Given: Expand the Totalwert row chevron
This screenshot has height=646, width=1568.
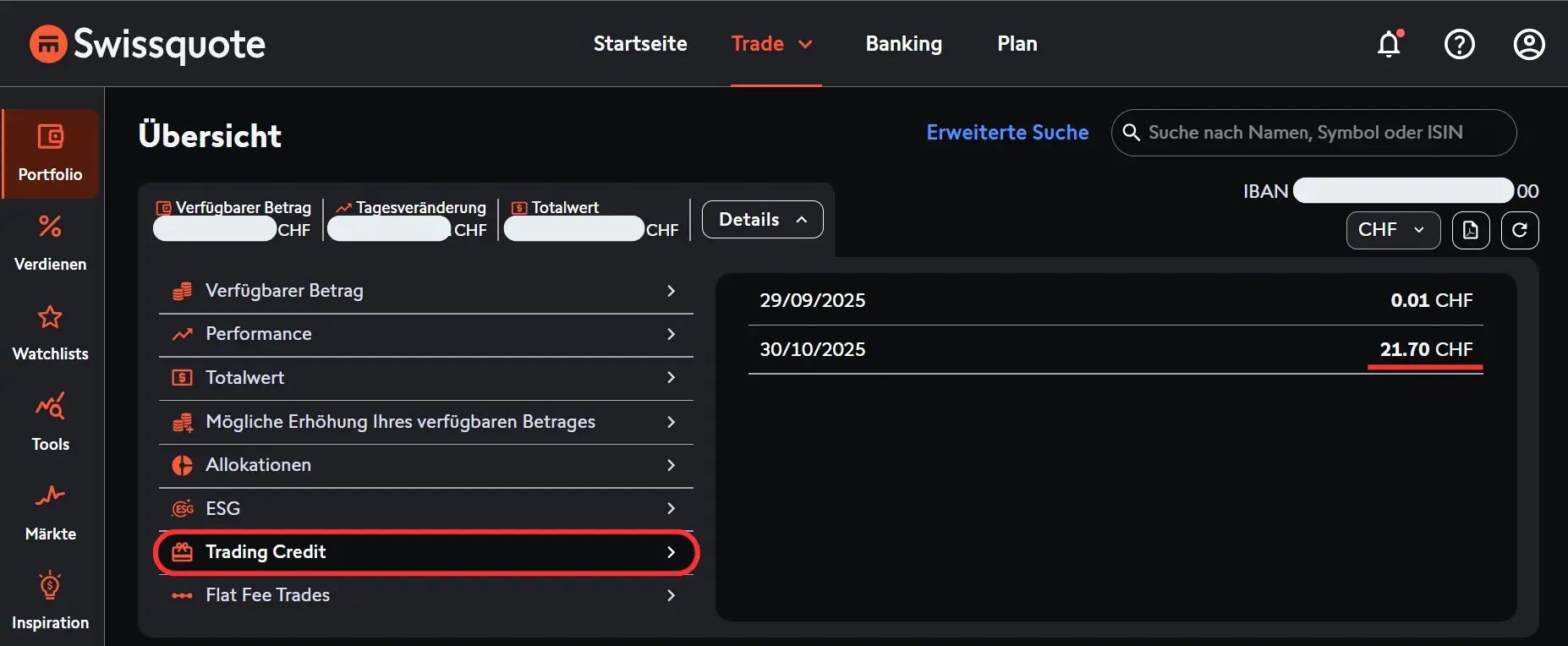Looking at the screenshot, I should (x=671, y=377).
